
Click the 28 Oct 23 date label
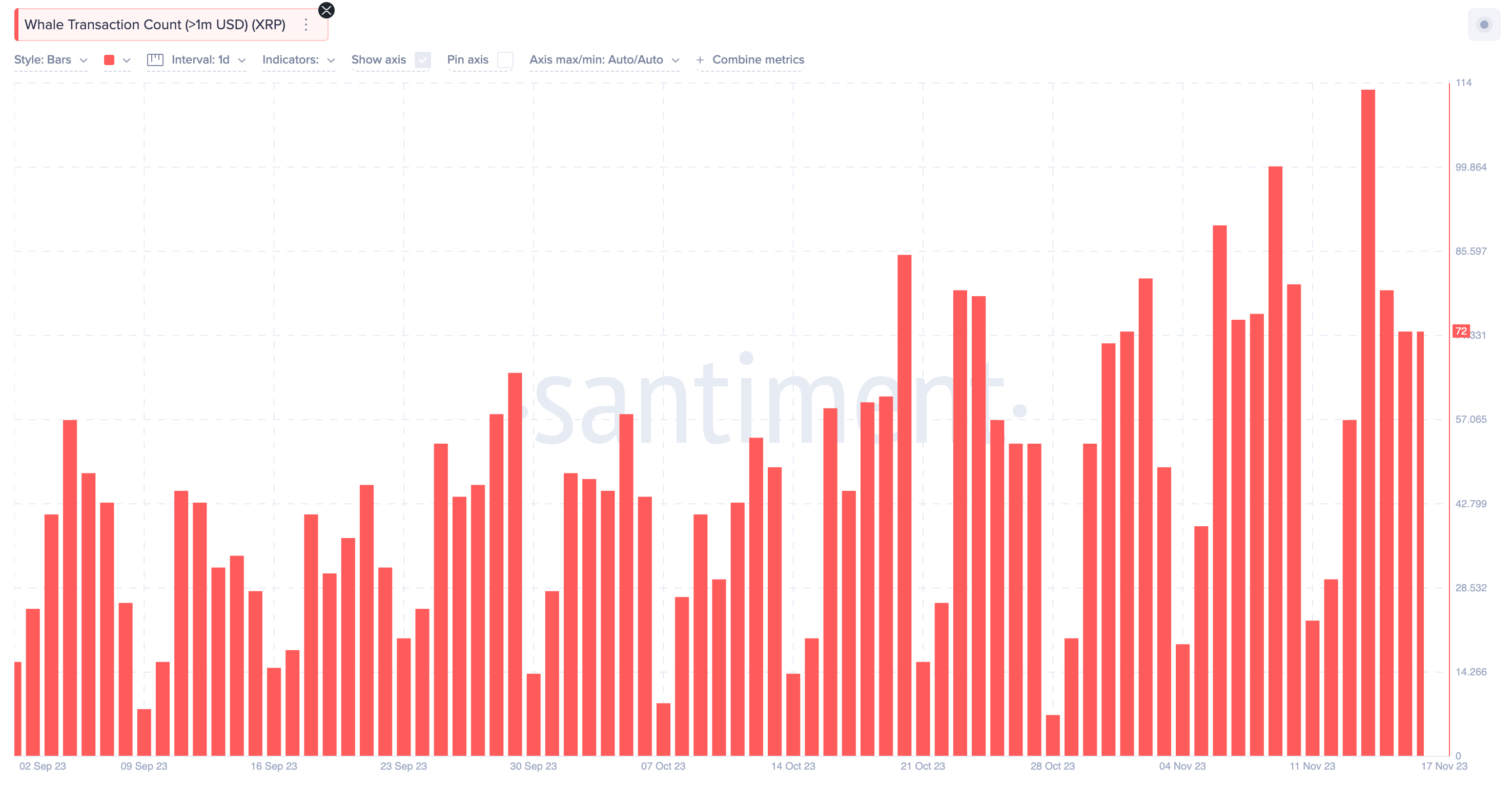pyautogui.click(x=1052, y=766)
